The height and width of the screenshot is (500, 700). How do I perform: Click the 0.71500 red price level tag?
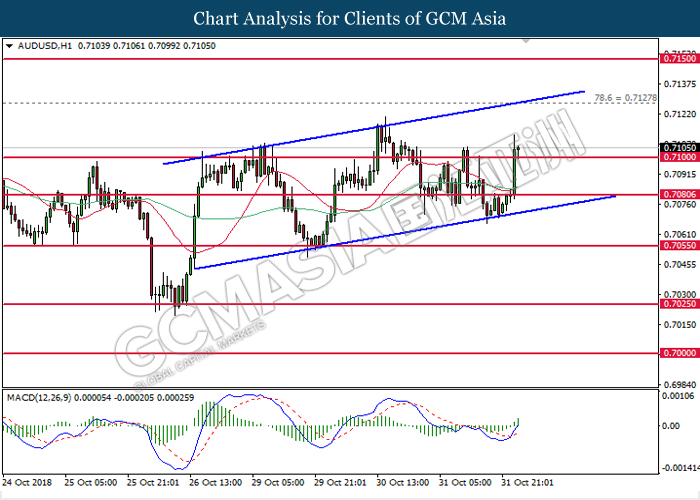679,58
